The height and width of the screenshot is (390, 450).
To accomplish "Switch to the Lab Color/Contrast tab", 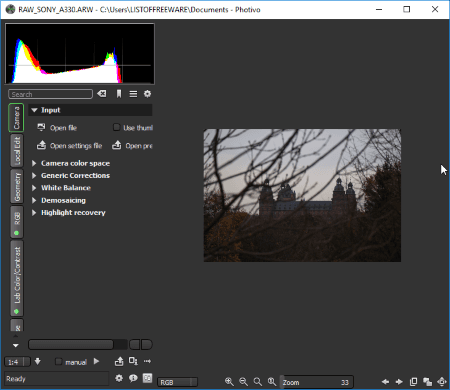I will coord(17,278).
